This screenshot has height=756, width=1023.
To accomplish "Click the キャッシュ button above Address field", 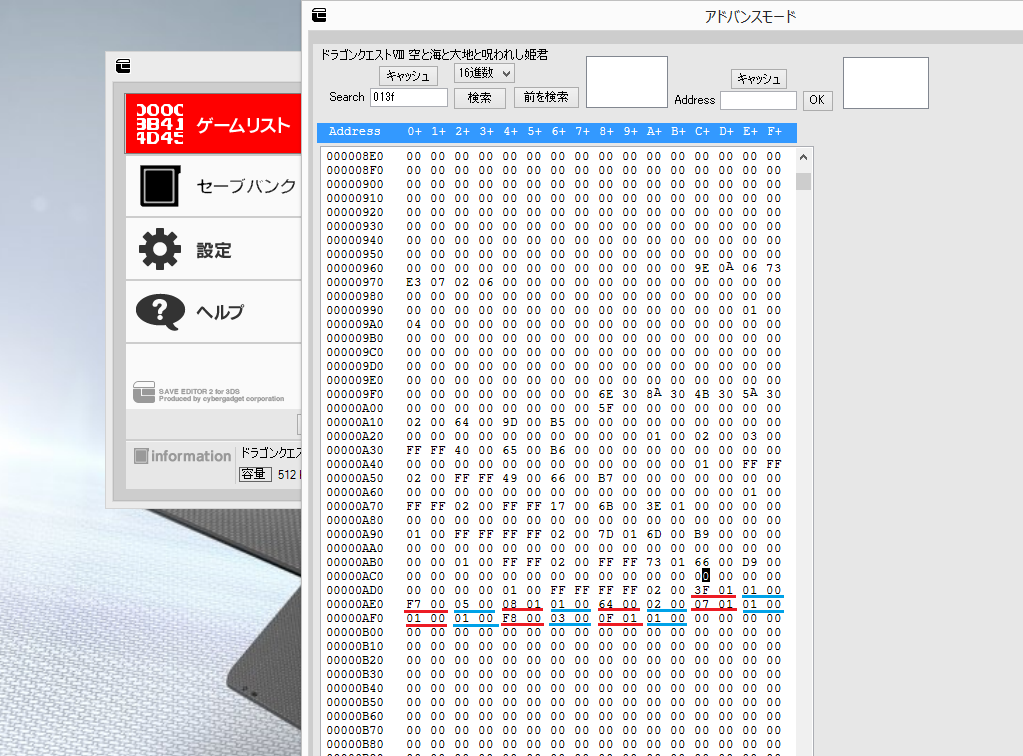I will (759, 79).
